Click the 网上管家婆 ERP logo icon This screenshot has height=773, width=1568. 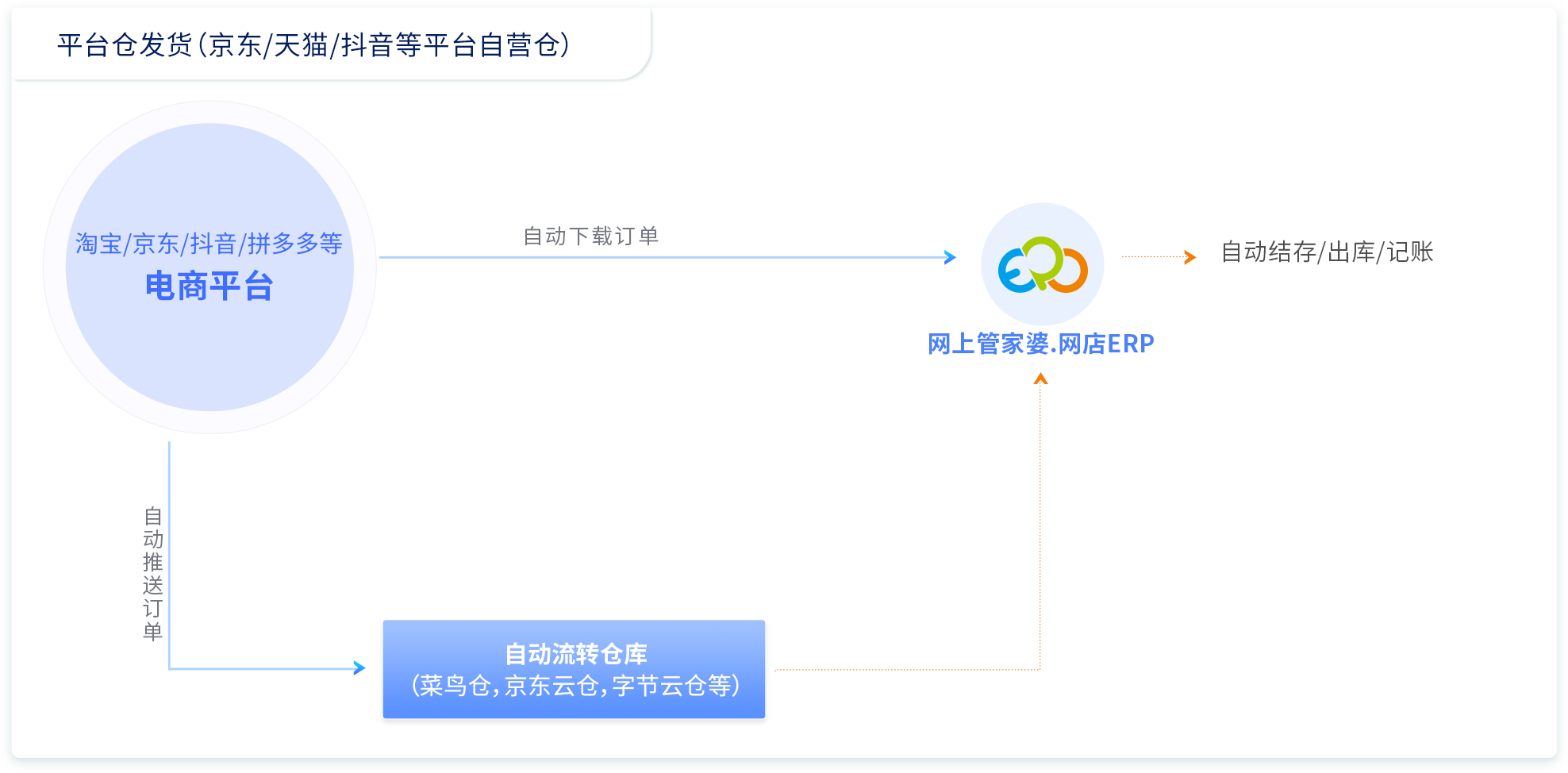tap(1043, 264)
